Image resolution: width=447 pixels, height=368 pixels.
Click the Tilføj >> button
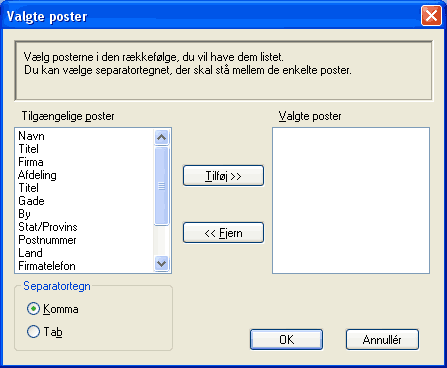223,176
